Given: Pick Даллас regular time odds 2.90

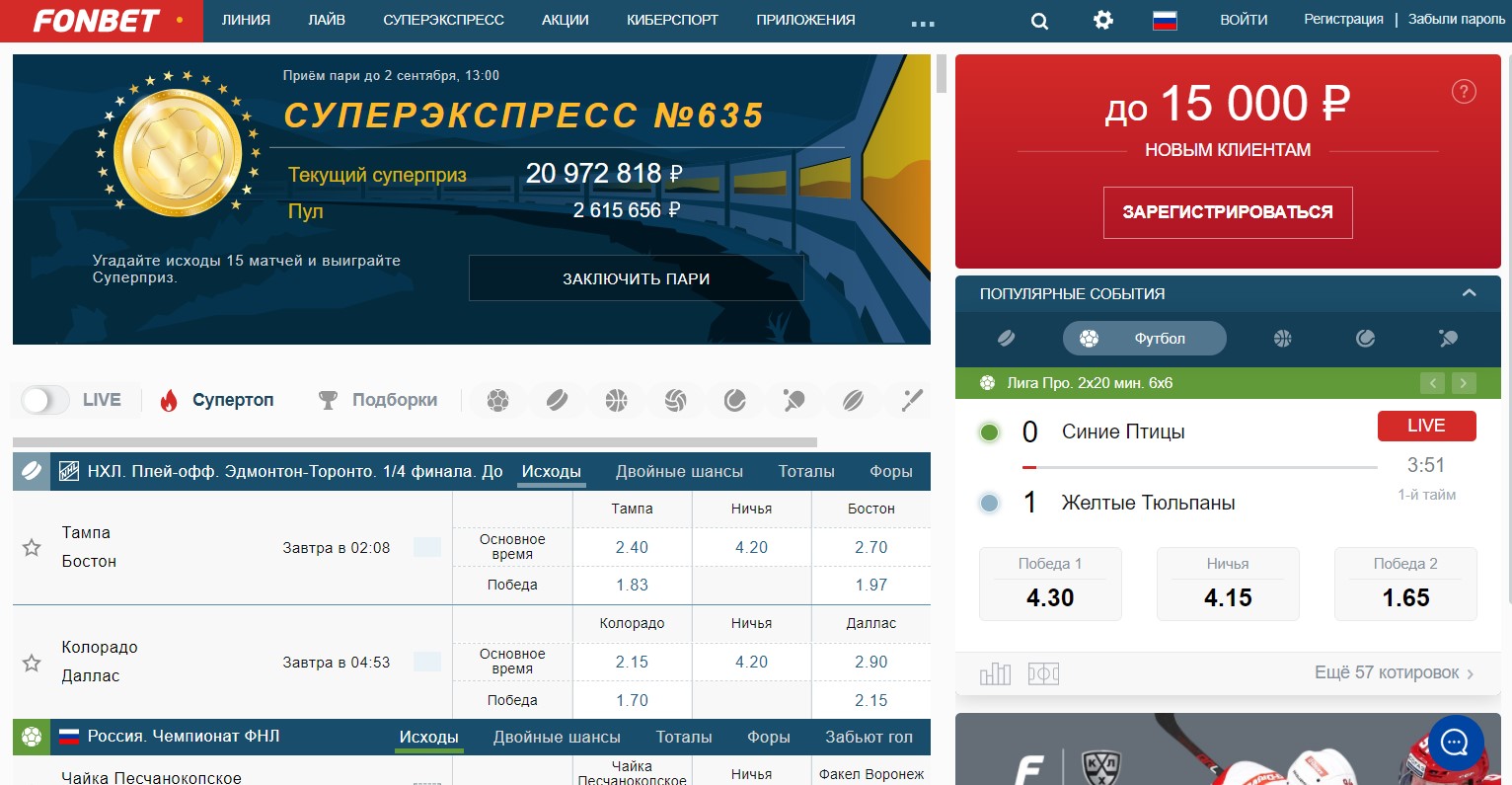Looking at the screenshot, I should tap(870, 662).
